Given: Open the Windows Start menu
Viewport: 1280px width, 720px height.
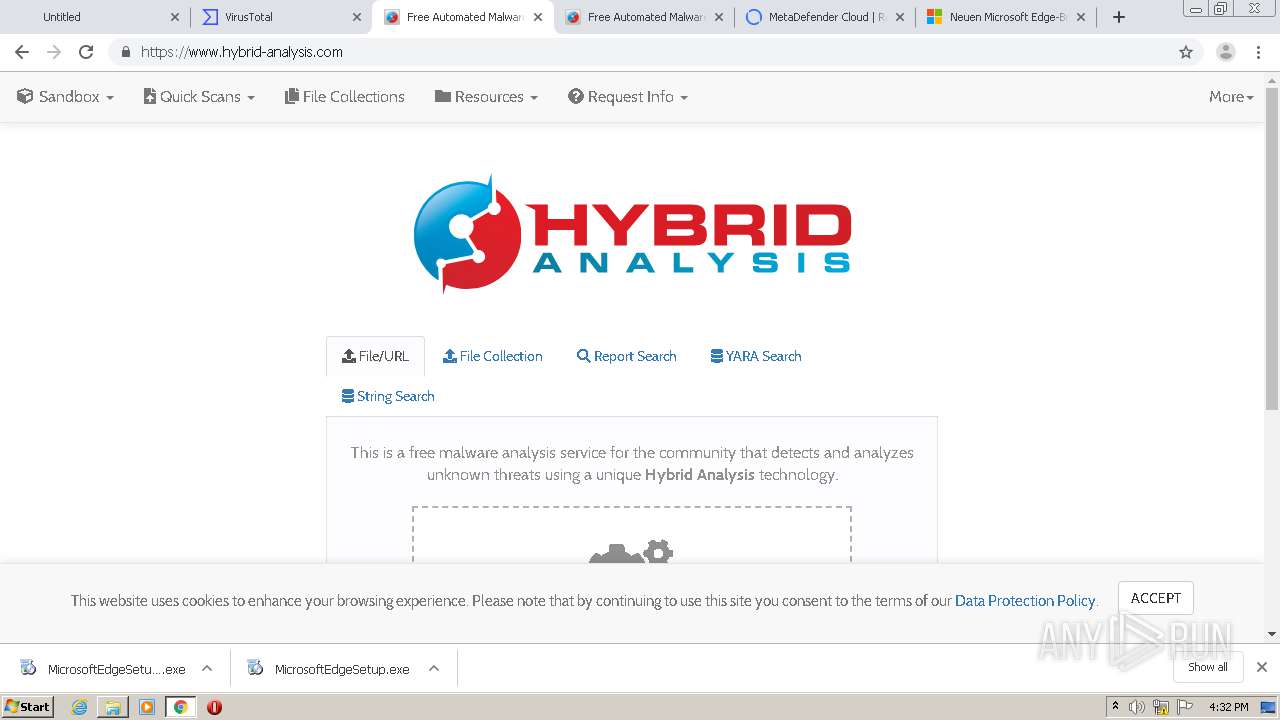Looking at the screenshot, I should click(28, 707).
